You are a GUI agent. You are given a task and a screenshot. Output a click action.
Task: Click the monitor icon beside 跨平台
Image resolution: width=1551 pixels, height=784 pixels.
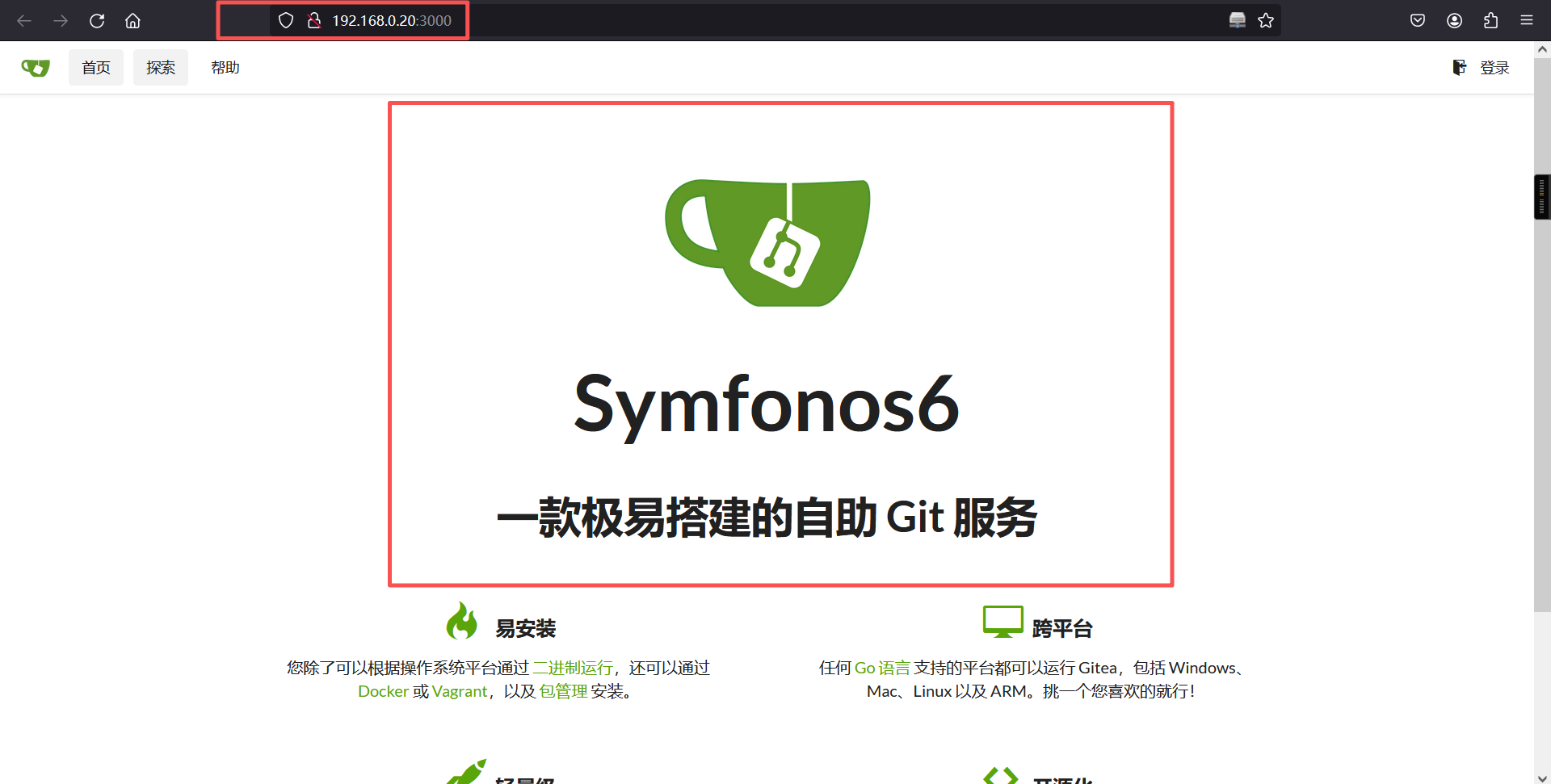tap(1002, 622)
